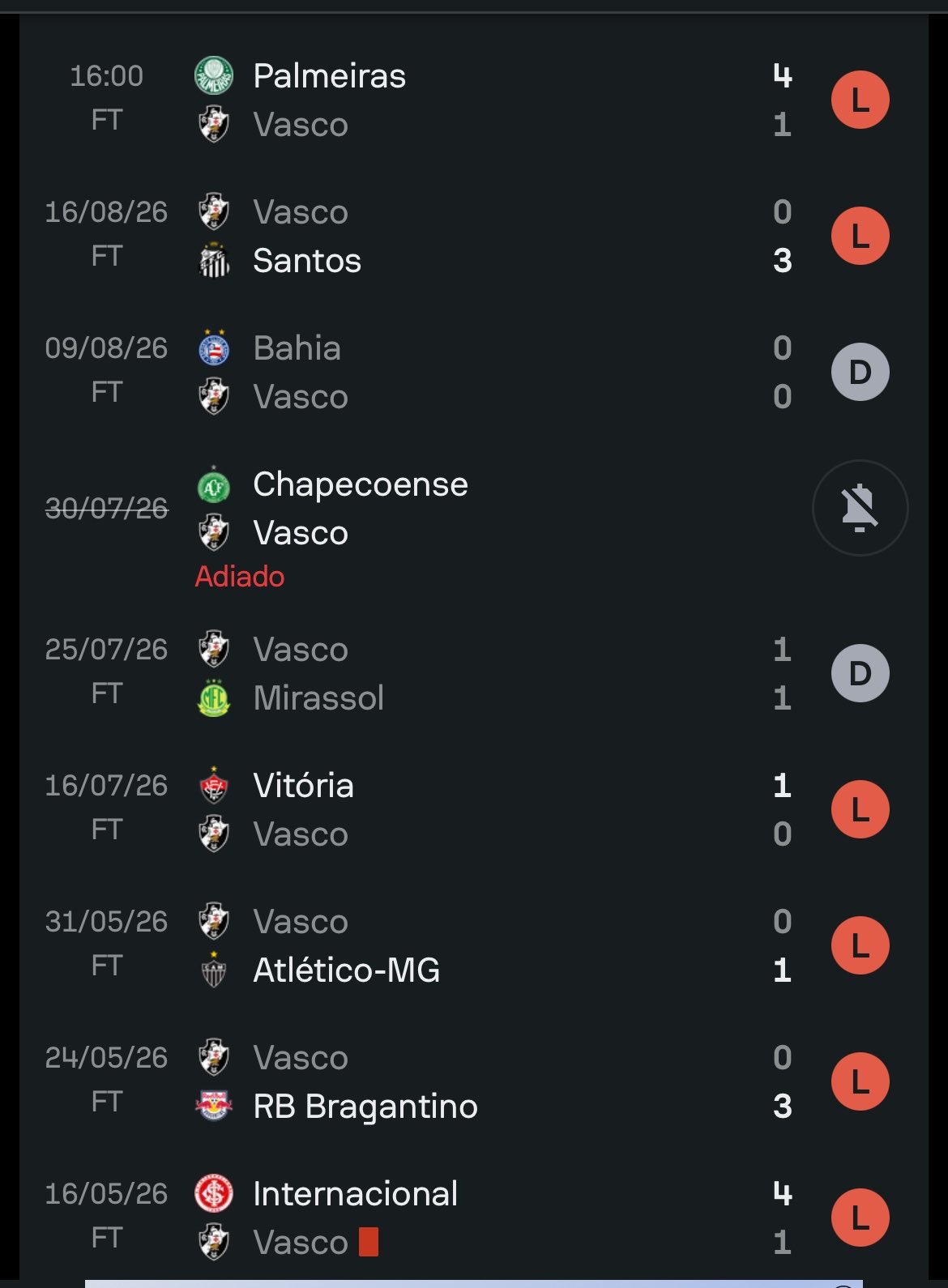Click the Palmeiras club crest
This screenshot has width=948, height=1288.
pyautogui.click(x=214, y=76)
